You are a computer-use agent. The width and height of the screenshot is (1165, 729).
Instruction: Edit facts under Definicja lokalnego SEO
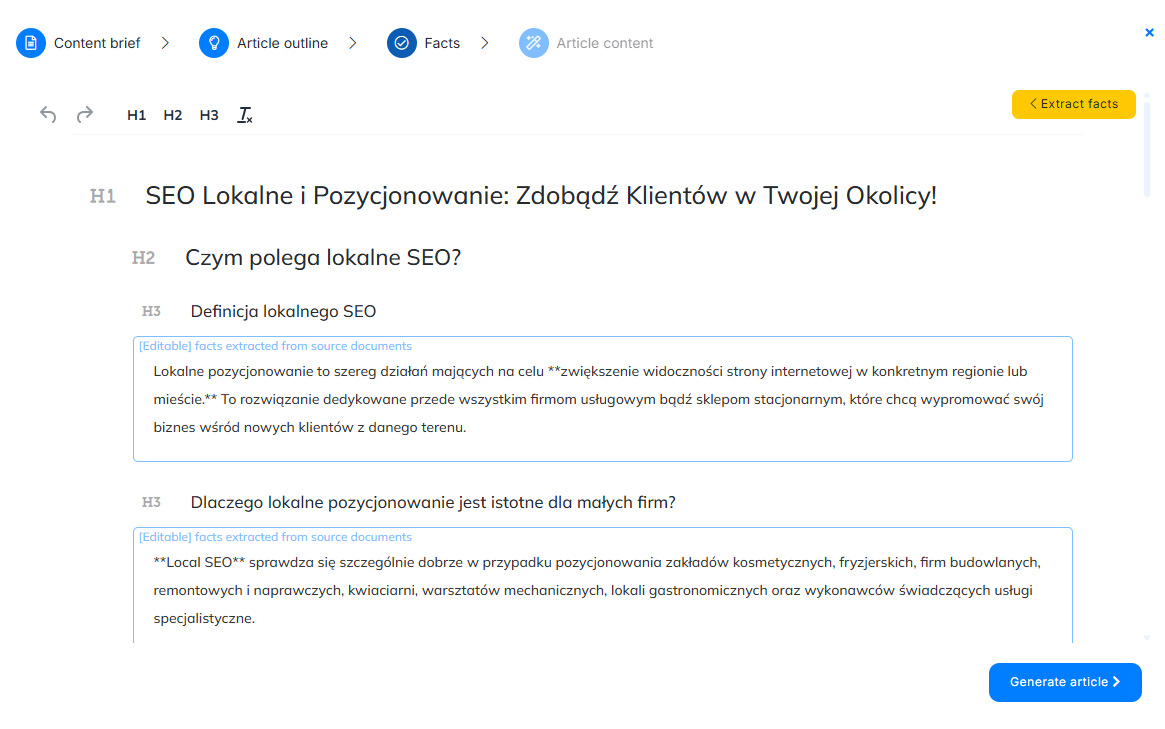(x=602, y=400)
